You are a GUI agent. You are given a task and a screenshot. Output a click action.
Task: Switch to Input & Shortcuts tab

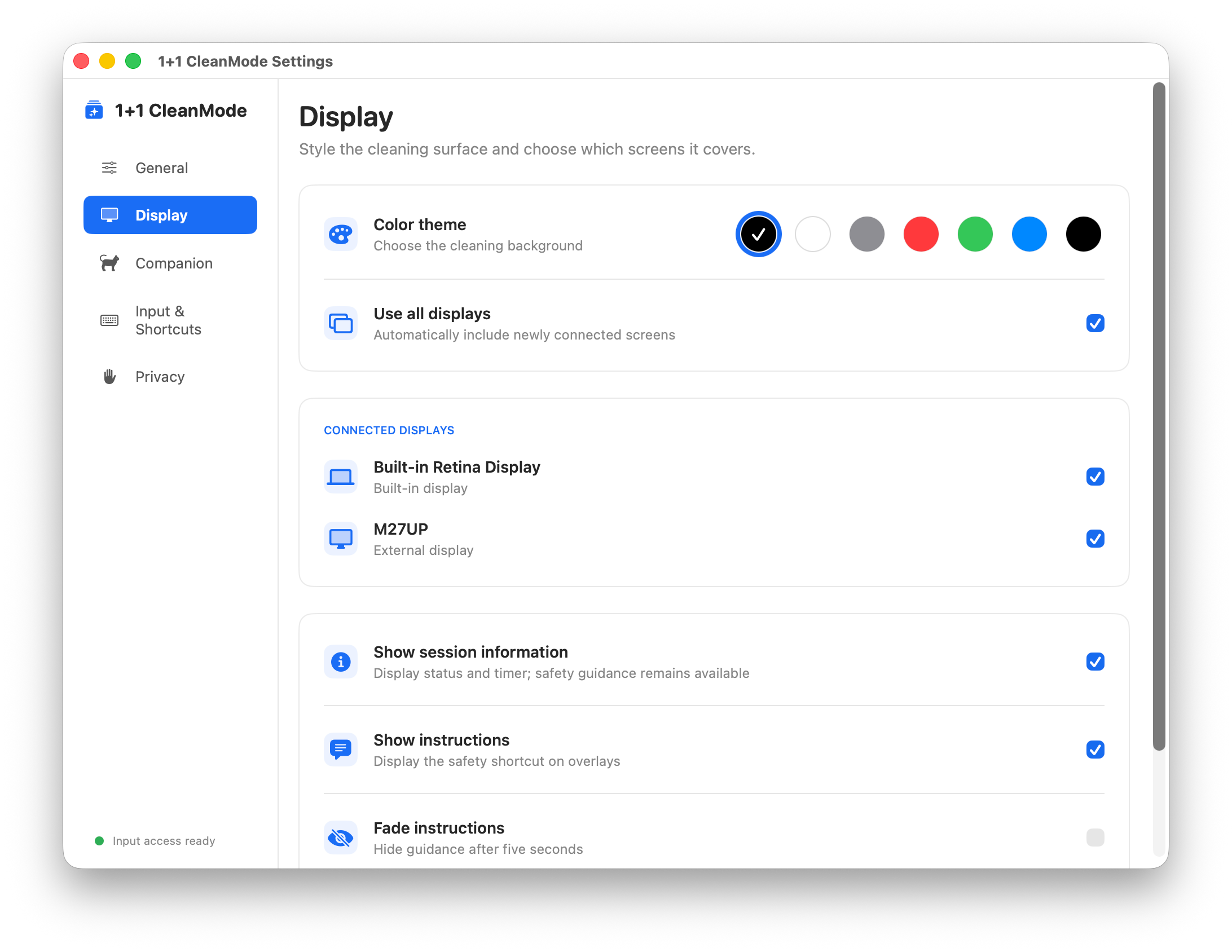(170, 320)
